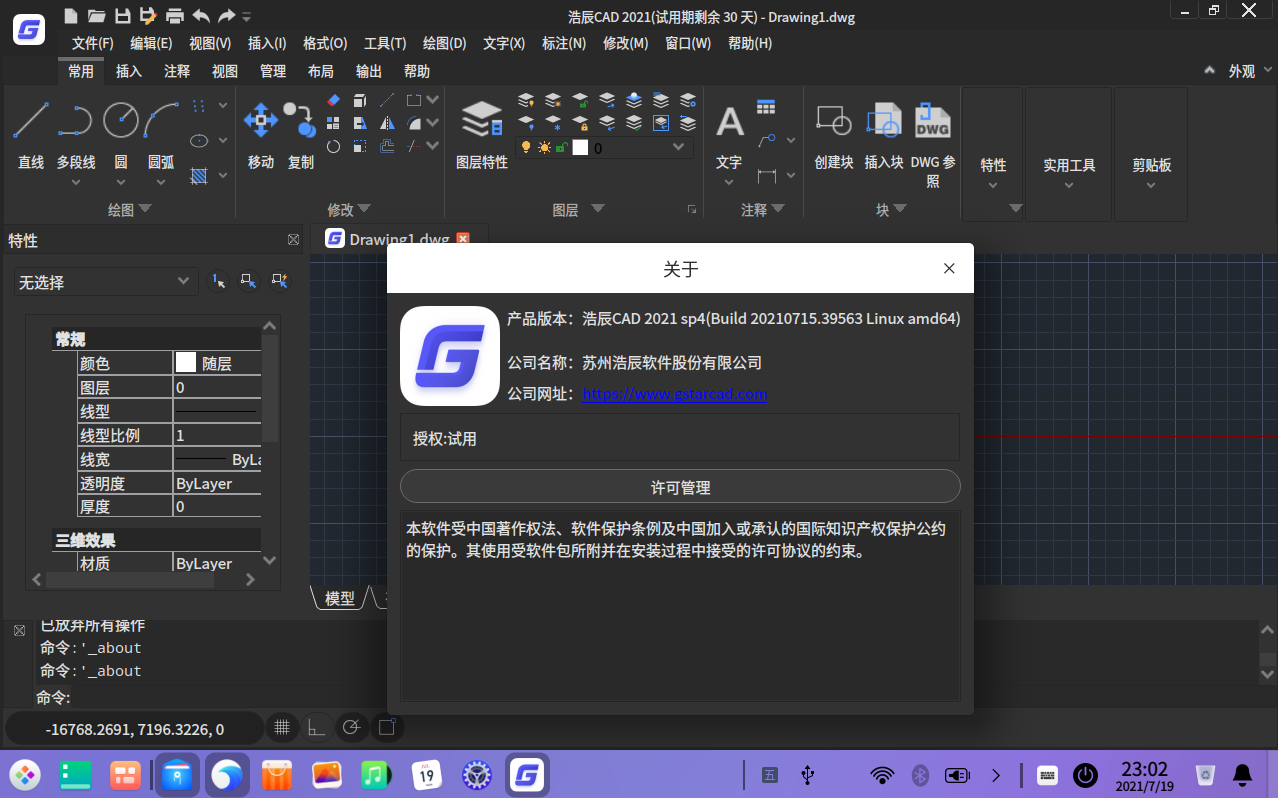The width and height of the screenshot is (1278, 798).
Task: Toggle ortho mode in status bar
Action: 316,728
